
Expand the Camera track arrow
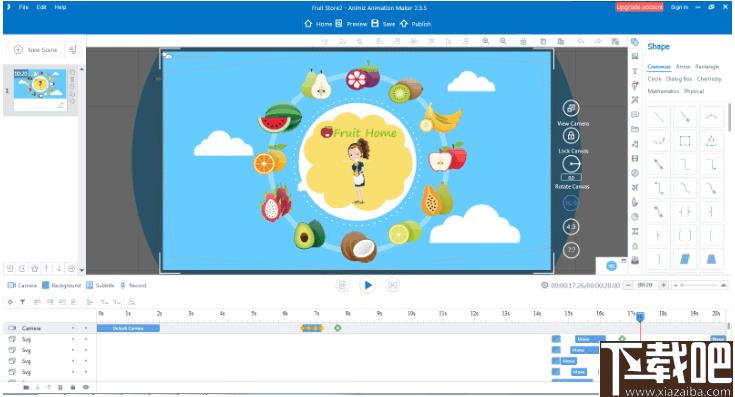pos(73,328)
